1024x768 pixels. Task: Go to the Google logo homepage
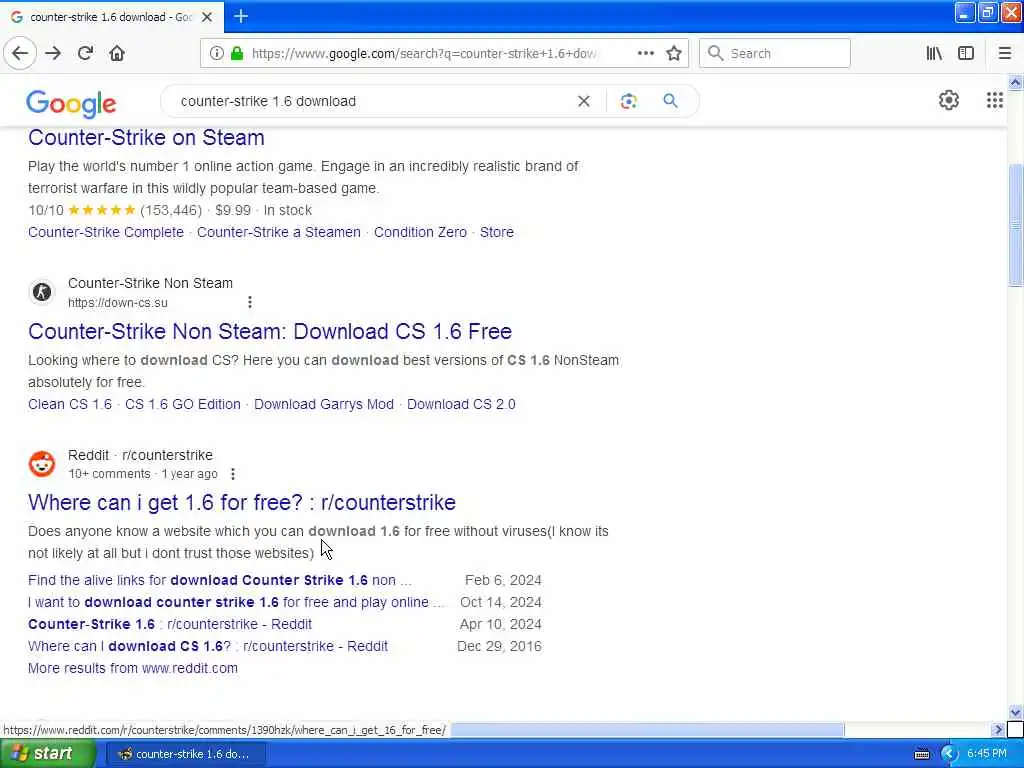click(x=71, y=103)
